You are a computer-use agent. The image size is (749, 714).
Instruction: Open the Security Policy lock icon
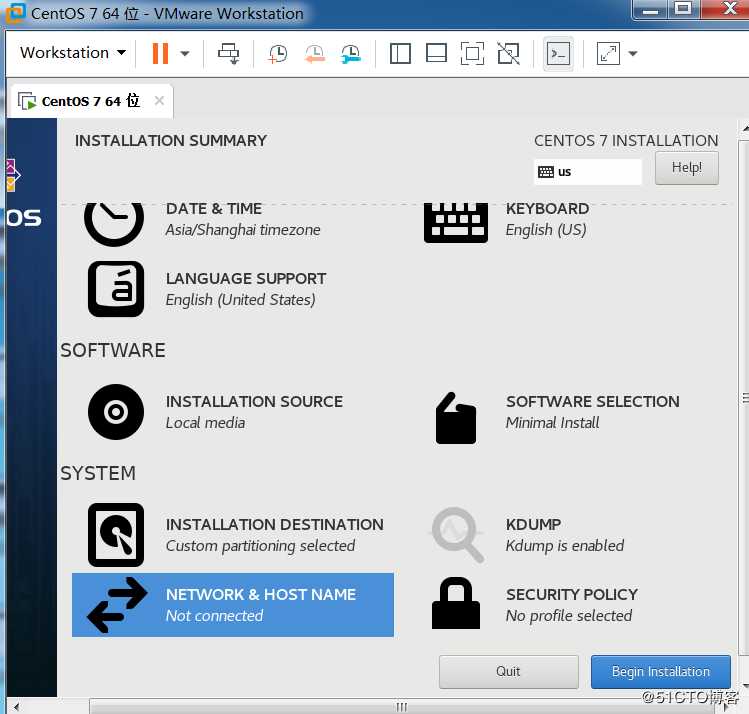click(456, 603)
